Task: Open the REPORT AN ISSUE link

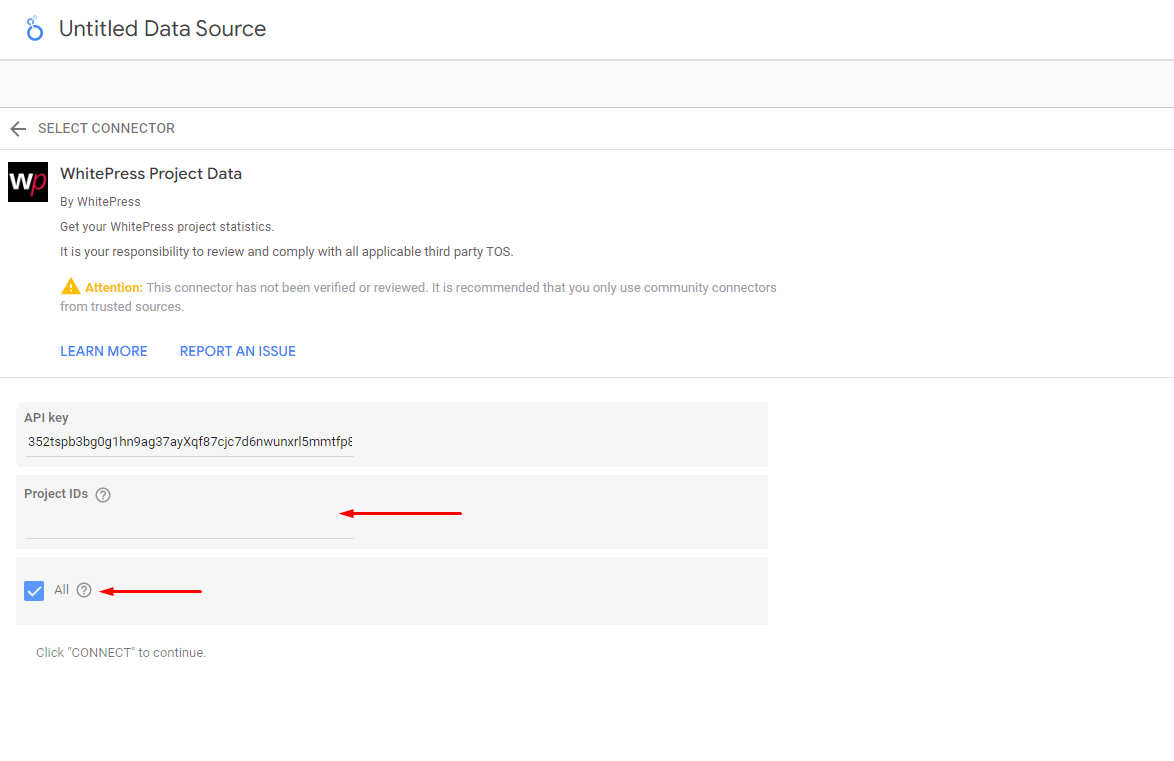Action: tap(237, 351)
